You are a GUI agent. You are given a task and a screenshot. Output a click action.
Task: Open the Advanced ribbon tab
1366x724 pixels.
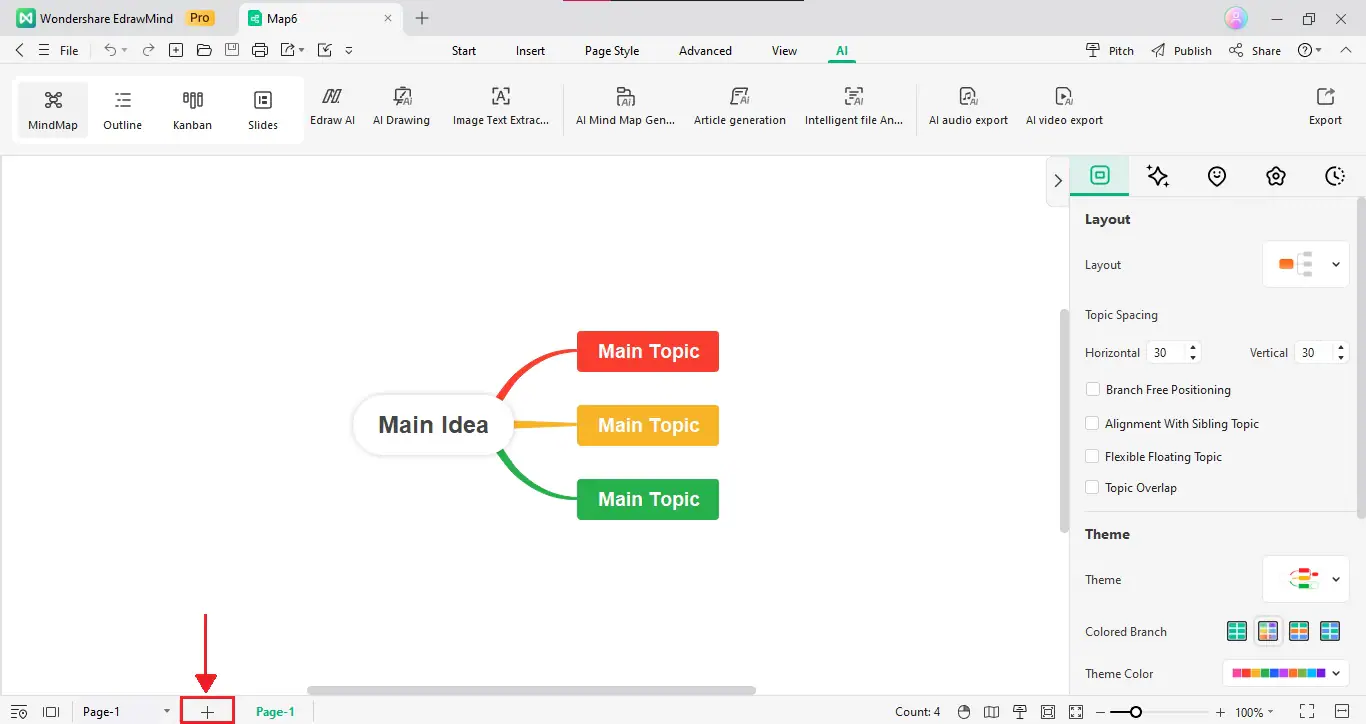pyautogui.click(x=705, y=51)
